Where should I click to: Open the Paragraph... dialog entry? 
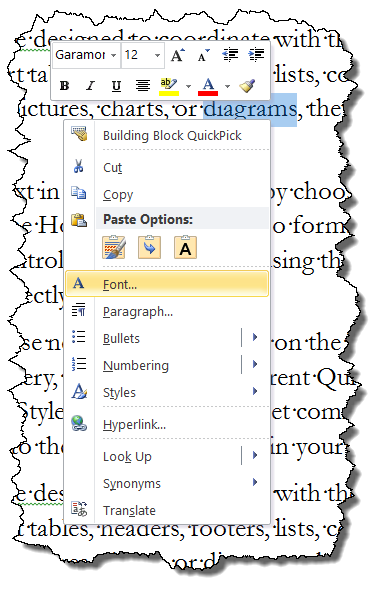point(167,311)
